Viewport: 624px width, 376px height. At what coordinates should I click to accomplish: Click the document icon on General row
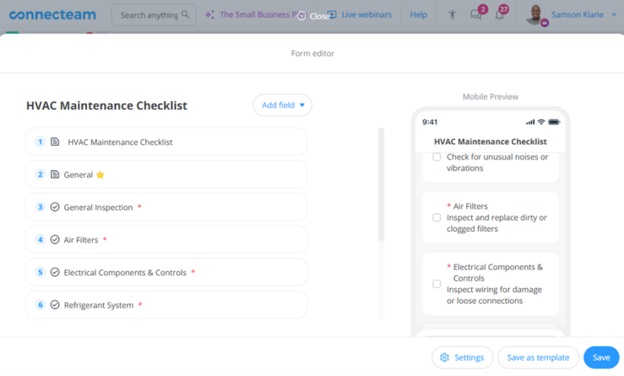(x=55, y=174)
